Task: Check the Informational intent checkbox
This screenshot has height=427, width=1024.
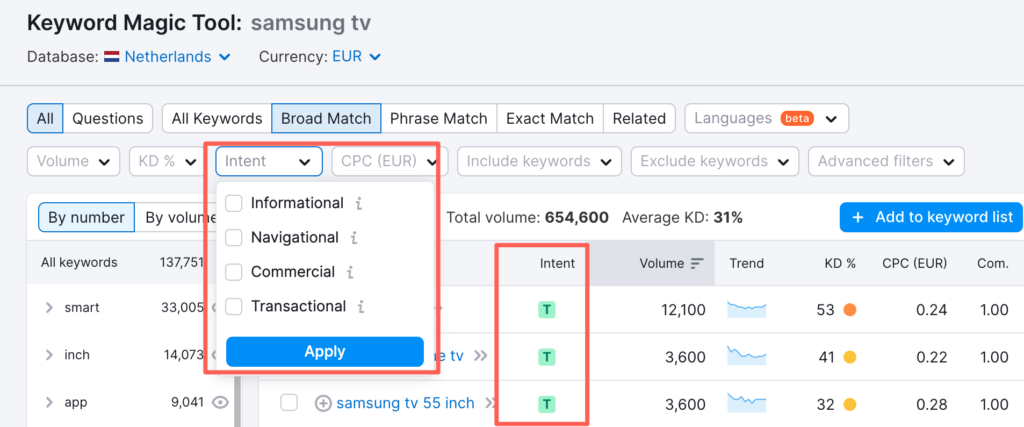Action: pos(234,204)
